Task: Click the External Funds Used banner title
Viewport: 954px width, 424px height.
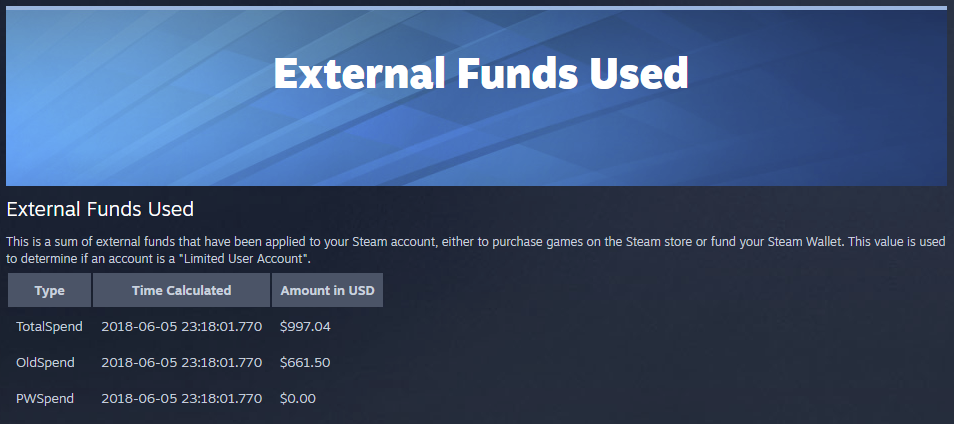Action: coord(481,74)
